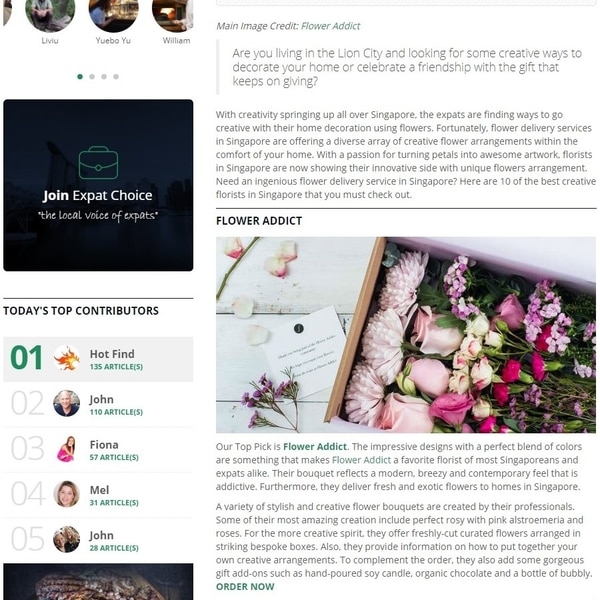Click Yuebo Yu's circular profile photo

pos(114,13)
